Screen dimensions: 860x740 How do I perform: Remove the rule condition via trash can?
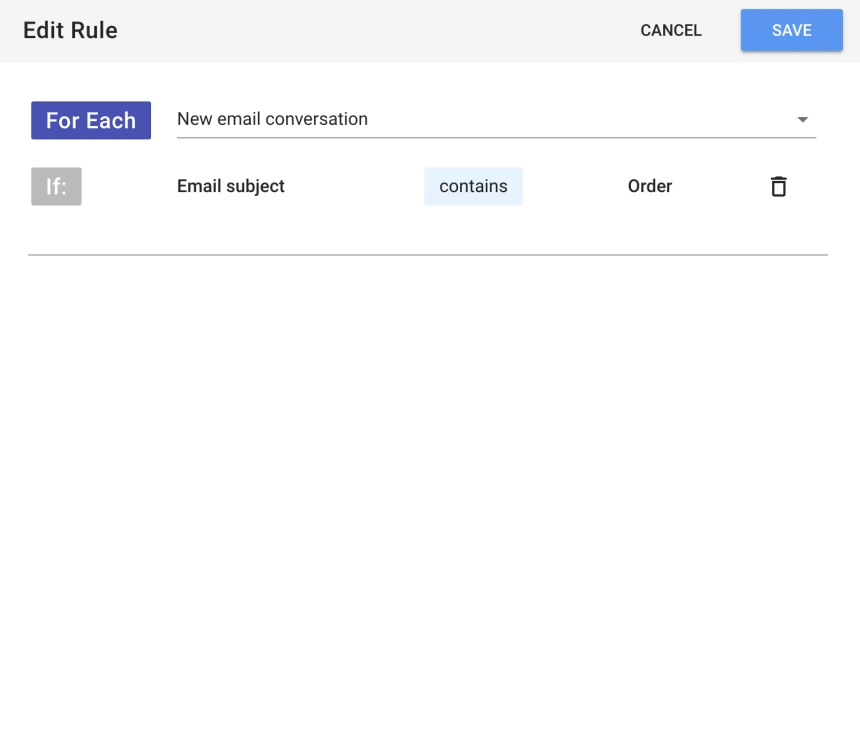tap(778, 187)
